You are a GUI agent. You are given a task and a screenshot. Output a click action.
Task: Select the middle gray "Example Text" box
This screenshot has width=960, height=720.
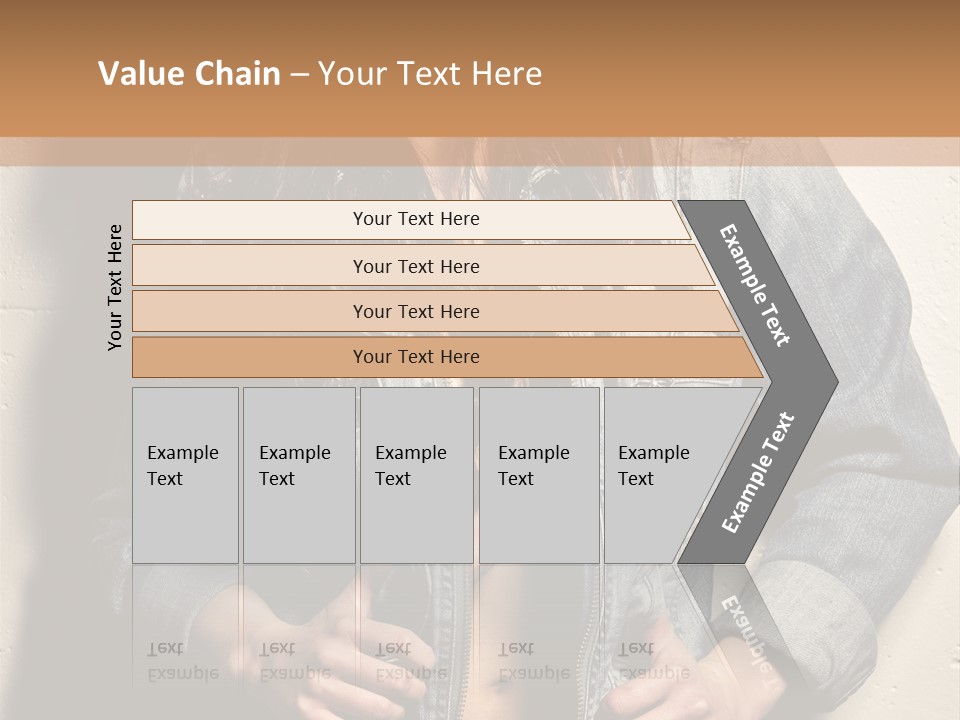pos(416,475)
